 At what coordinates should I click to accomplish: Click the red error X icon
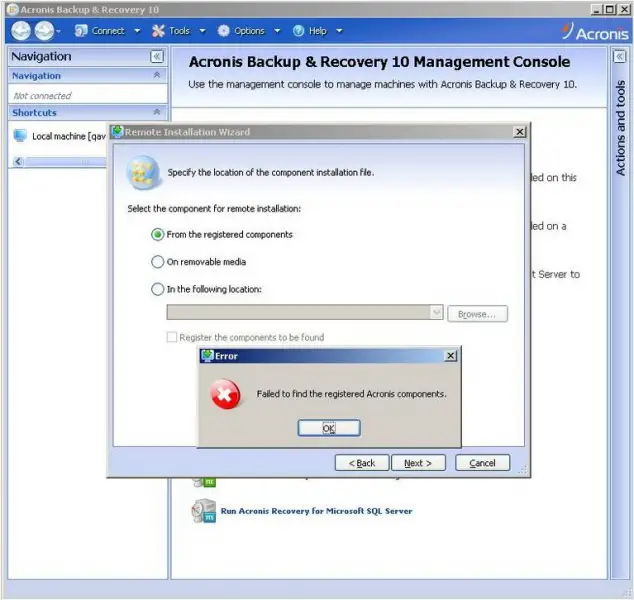tap(225, 394)
